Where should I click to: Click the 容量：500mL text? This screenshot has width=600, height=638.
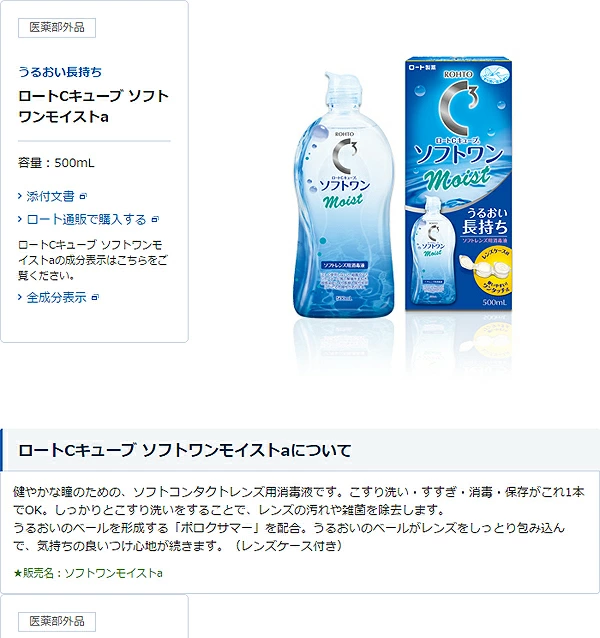click(x=56, y=163)
